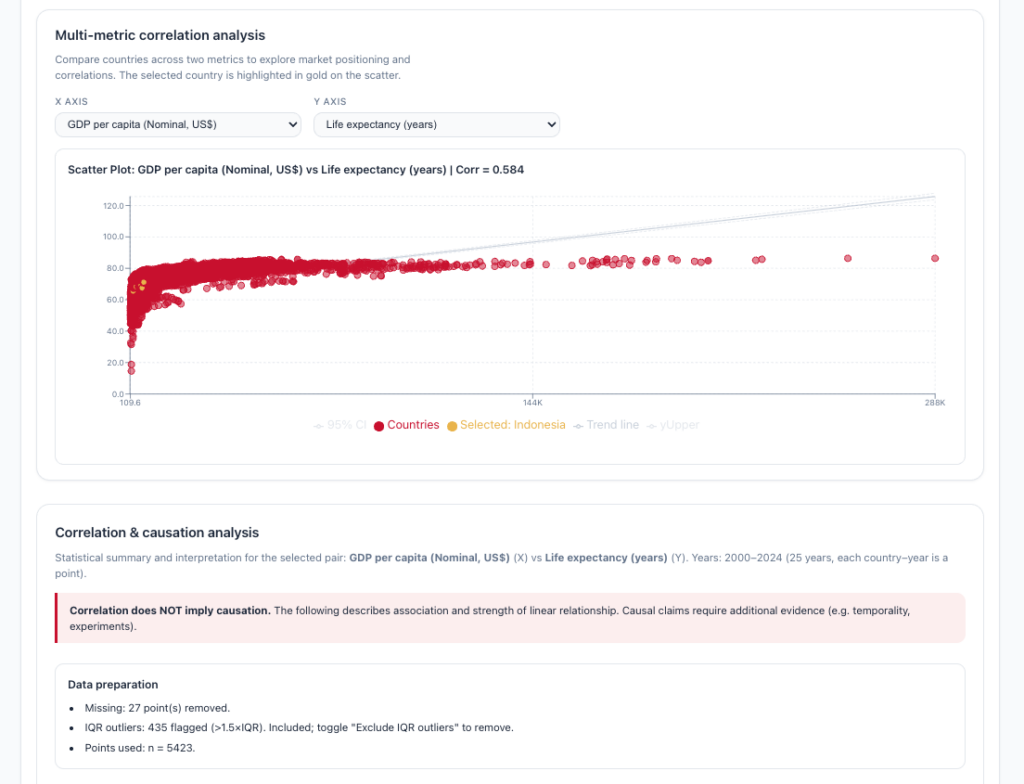Click the red Countries legend dot

[379, 426]
